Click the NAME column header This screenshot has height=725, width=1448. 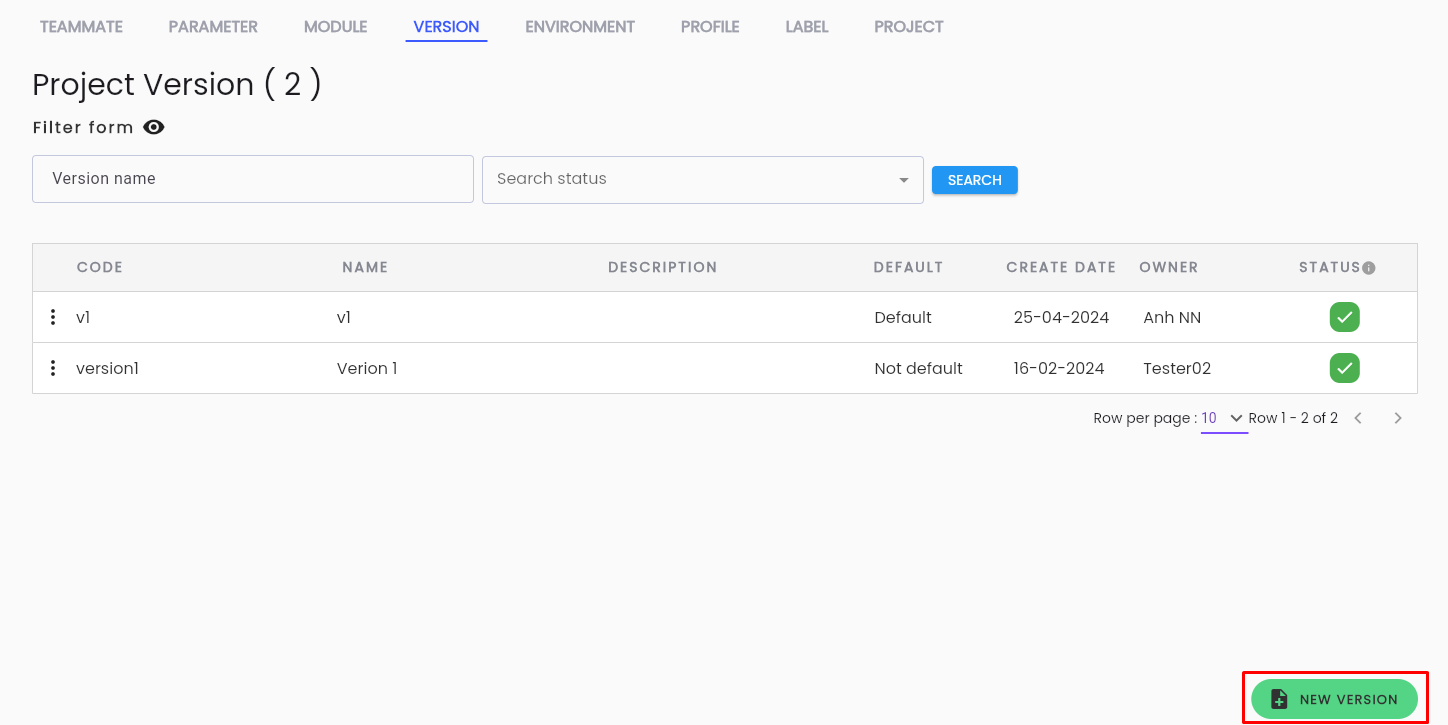365,267
